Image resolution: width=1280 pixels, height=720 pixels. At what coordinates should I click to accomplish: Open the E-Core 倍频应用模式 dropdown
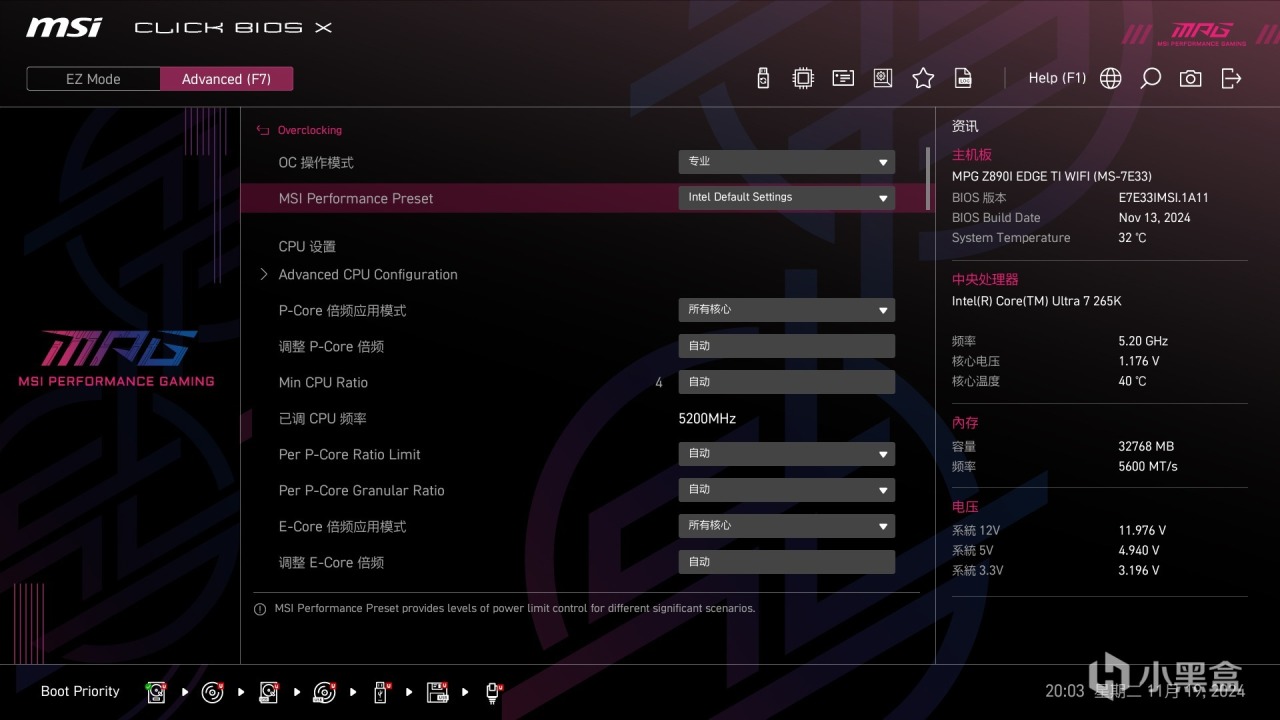tap(787, 526)
